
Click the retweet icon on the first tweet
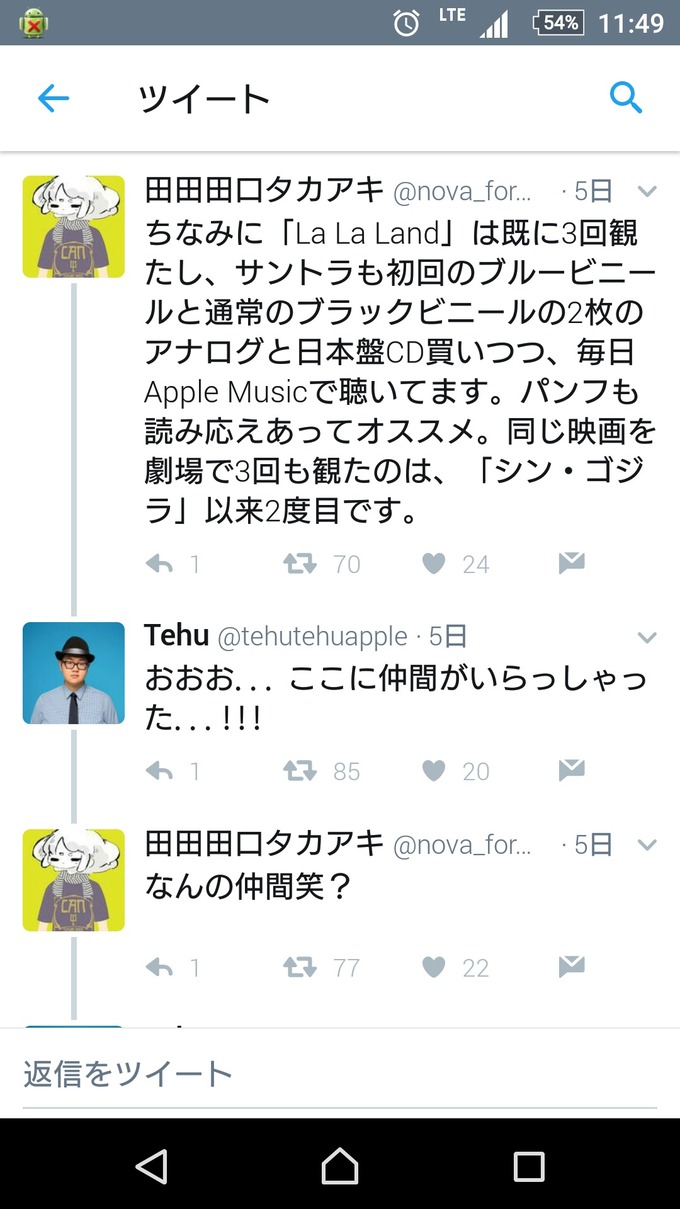[x=297, y=563]
